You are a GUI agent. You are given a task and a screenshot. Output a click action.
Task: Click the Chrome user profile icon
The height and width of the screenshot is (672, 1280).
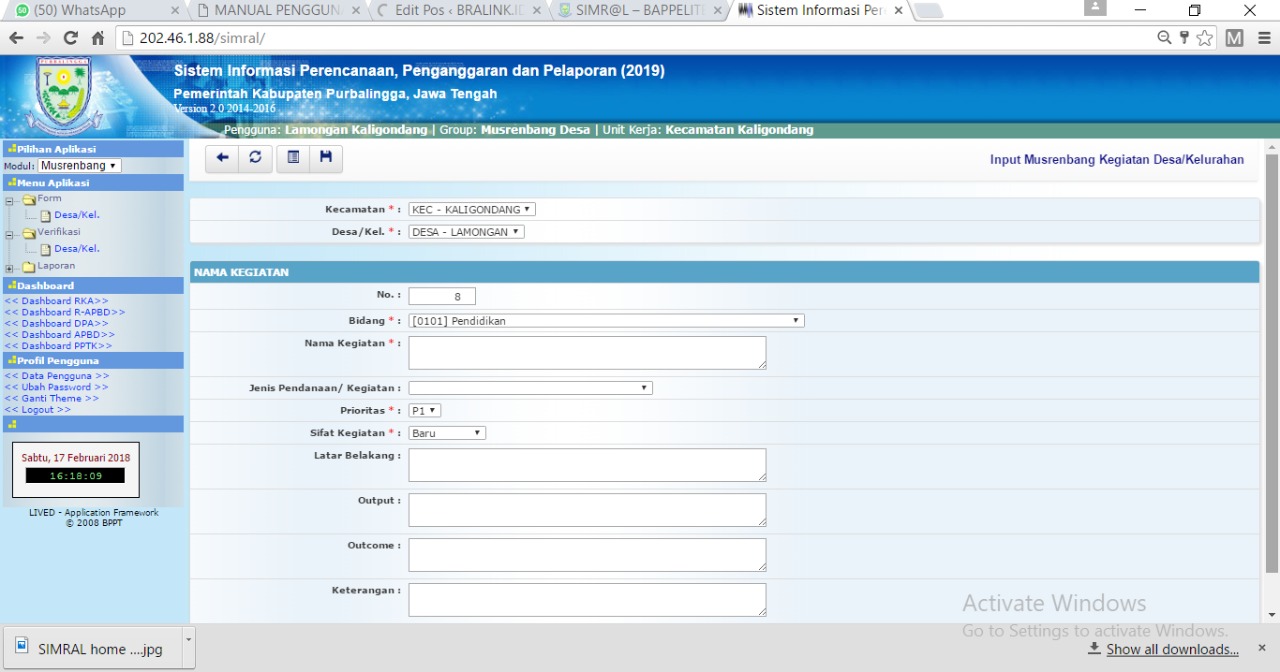tap(1096, 9)
